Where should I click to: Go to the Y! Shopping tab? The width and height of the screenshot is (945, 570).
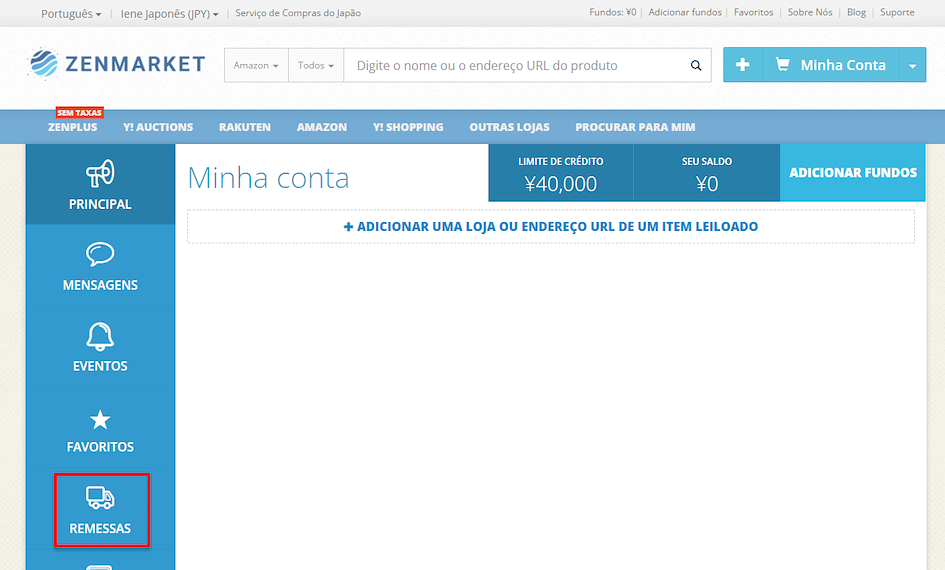pos(408,127)
